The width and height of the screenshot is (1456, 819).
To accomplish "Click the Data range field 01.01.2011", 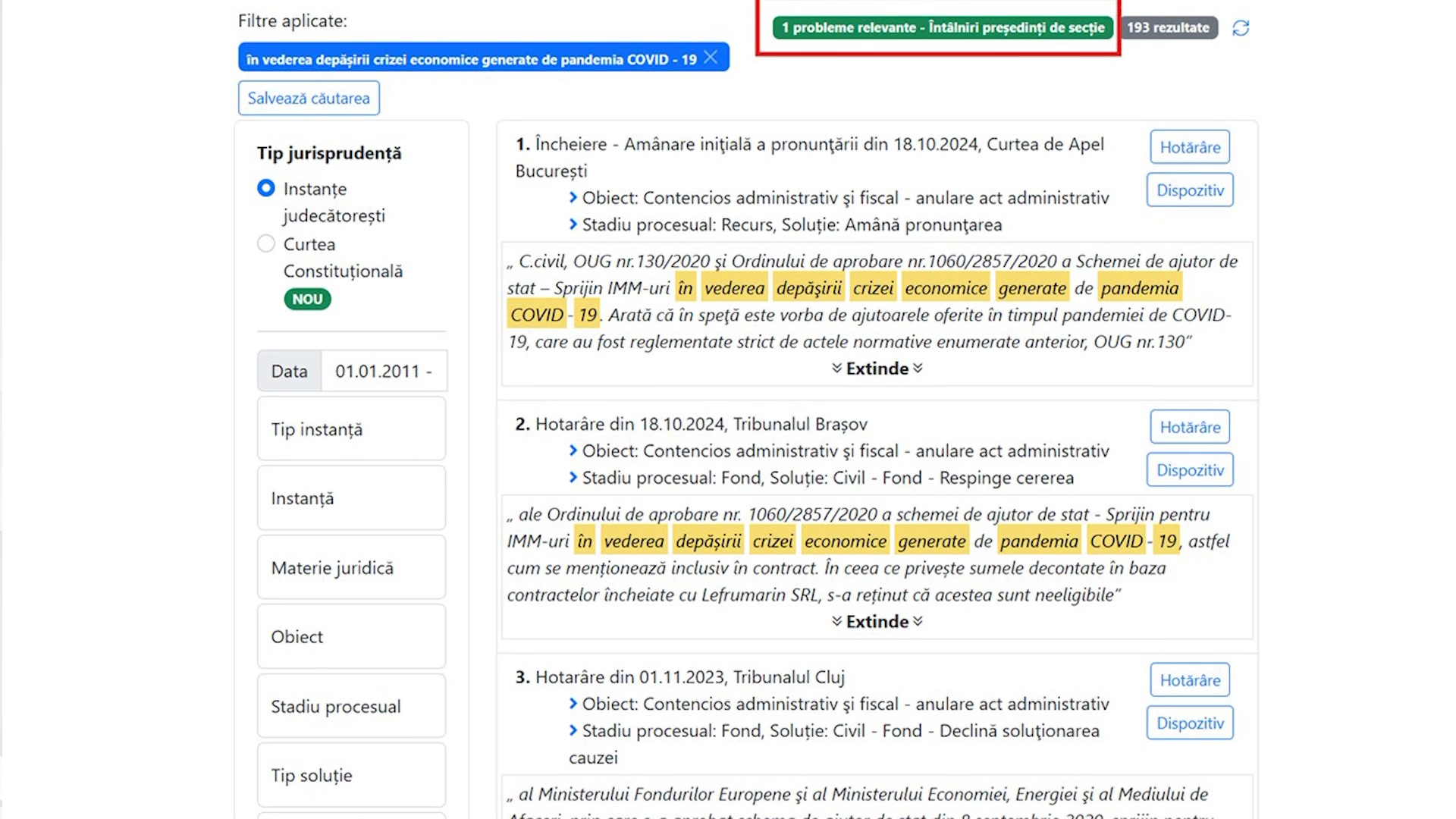I will pyautogui.click(x=384, y=371).
